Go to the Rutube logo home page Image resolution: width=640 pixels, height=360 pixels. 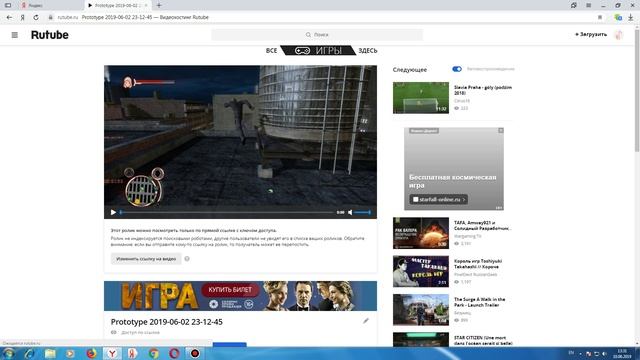(50, 35)
